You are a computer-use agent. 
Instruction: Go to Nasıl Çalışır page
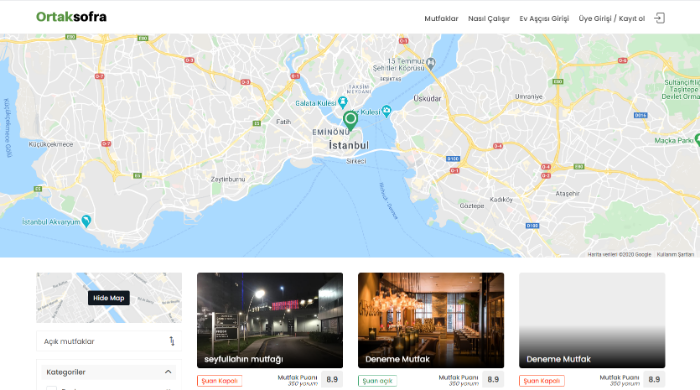[489, 19]
